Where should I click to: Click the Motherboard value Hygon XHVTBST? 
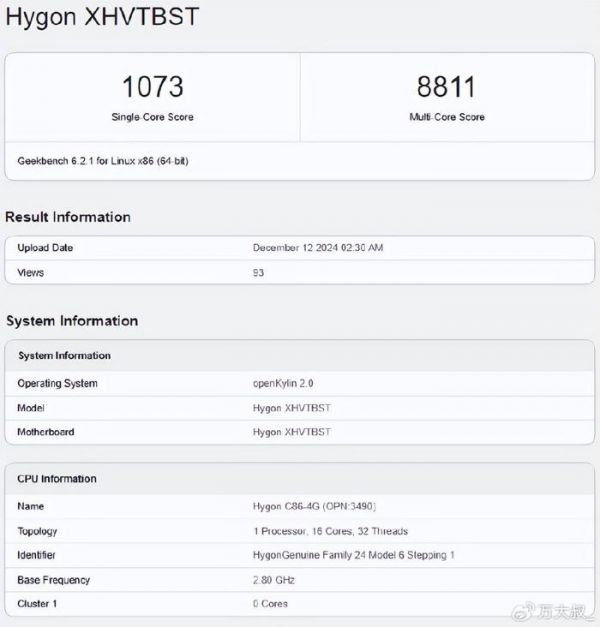(x=291, y=432)
